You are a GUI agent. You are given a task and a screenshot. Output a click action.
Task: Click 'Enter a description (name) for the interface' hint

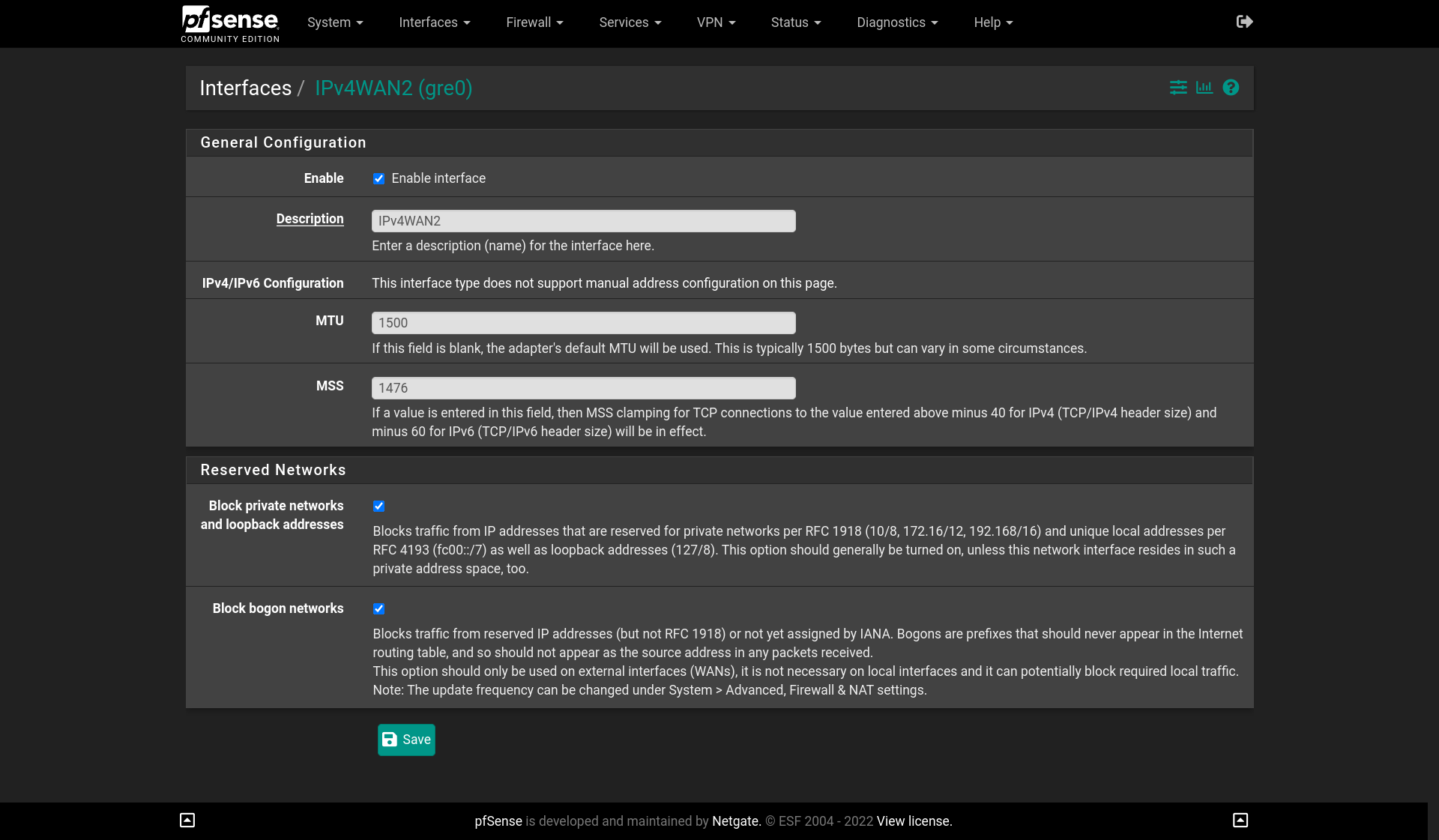tap(513, 246)
